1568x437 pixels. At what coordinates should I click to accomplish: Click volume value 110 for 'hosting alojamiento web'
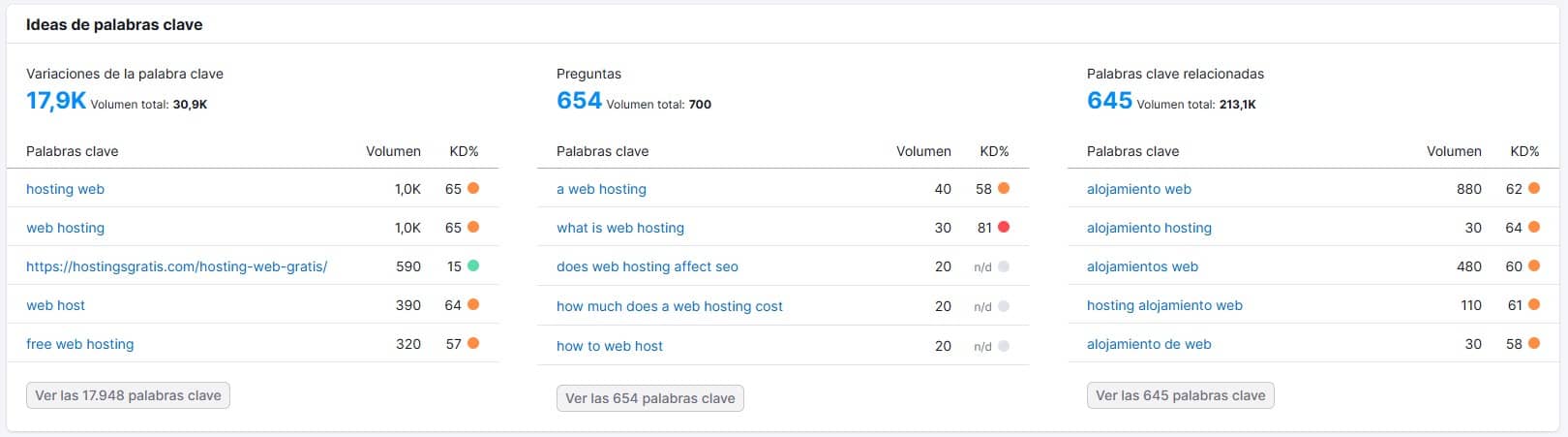[x=1471, y=305]
